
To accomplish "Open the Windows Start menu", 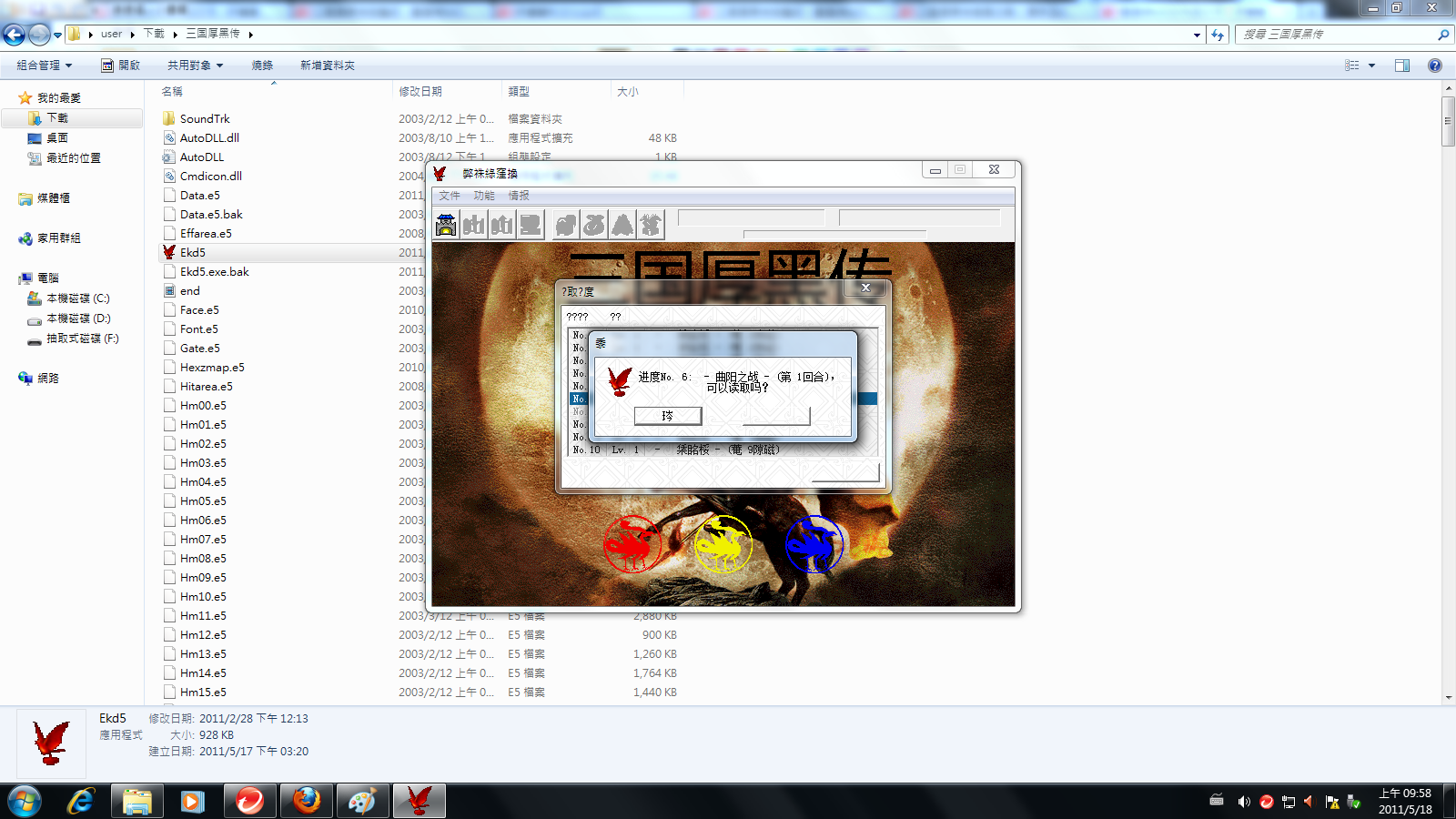I will [25, 801].
